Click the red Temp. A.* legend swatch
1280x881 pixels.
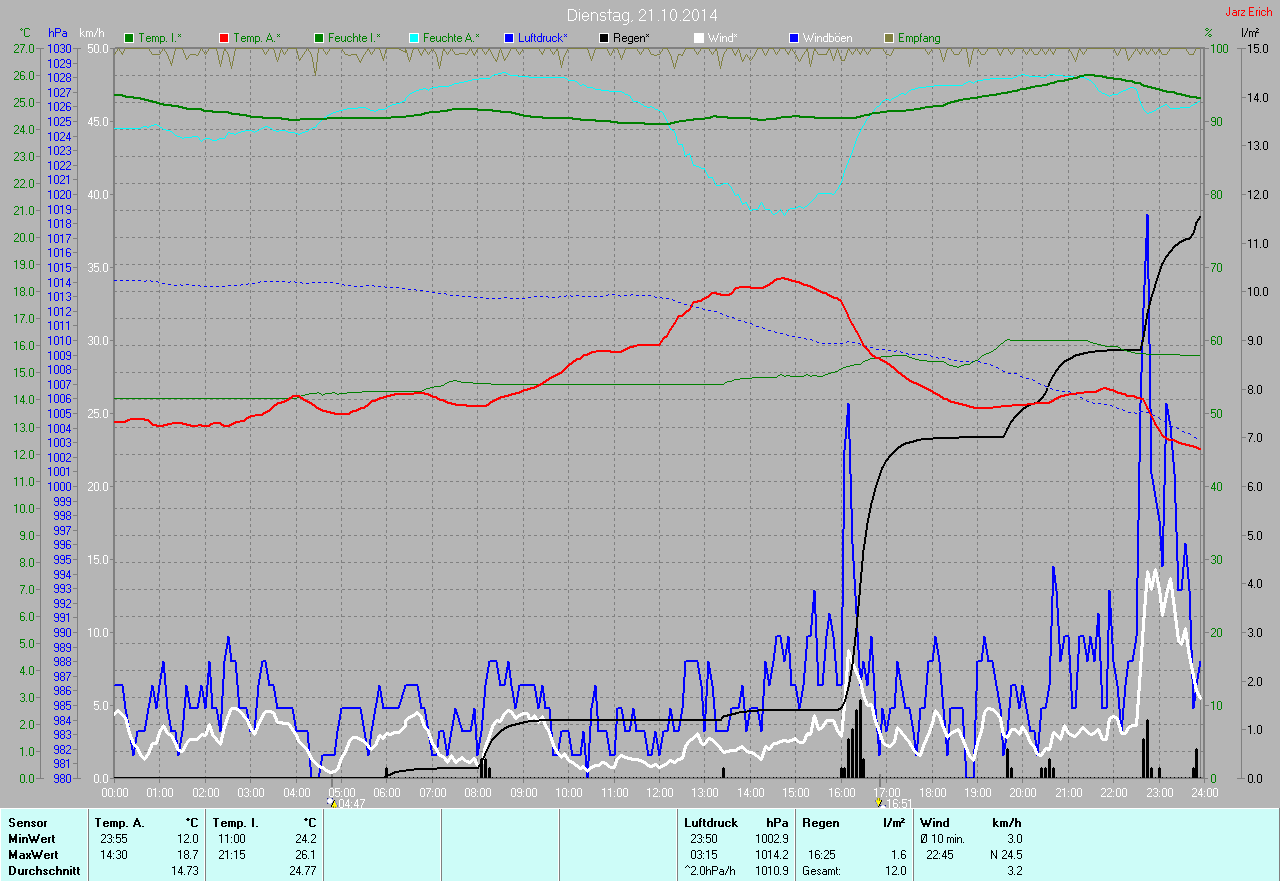click(224, 38)
